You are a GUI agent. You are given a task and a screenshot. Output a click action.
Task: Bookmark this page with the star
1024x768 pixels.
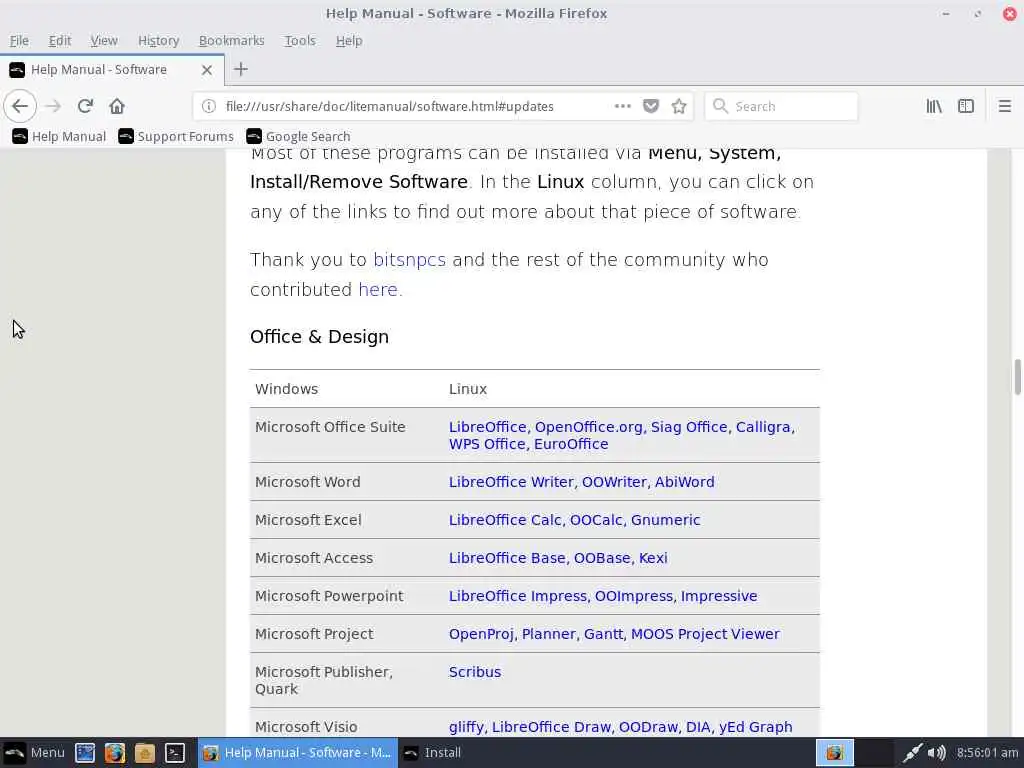tap(679, 106)
